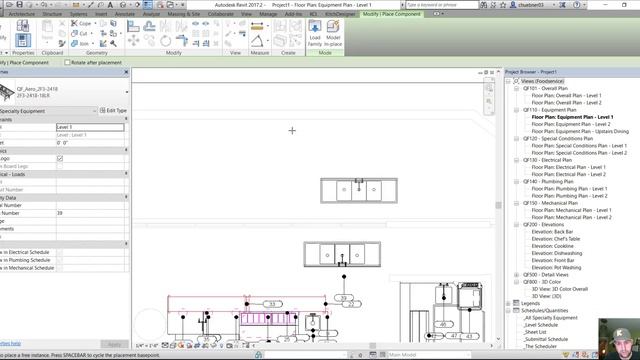Click the Properties palette icon in ribbon
640x360 pixels.
point(23,40)
